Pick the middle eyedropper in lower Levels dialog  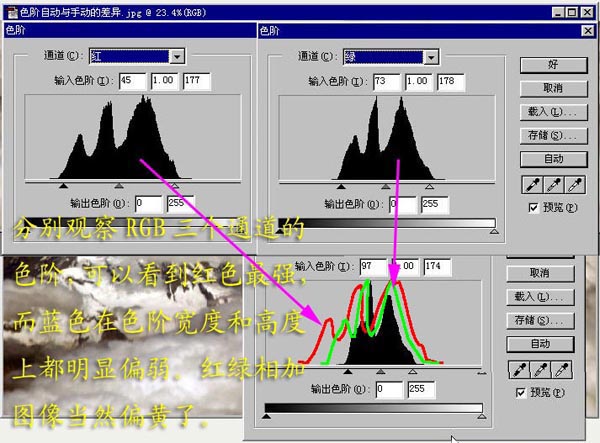point(540,370)
